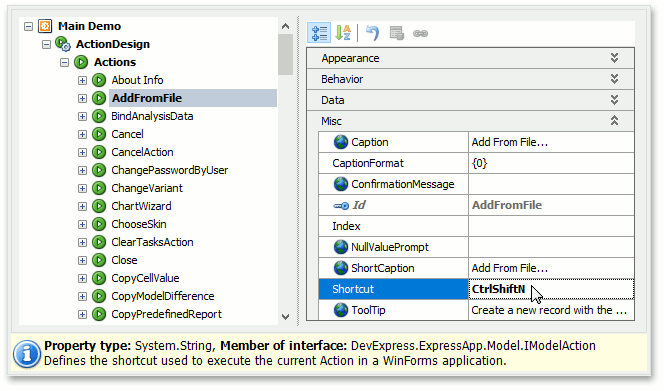Expand the Appearance property category
This screenshot has width=664, height=391.
(614, 58)
